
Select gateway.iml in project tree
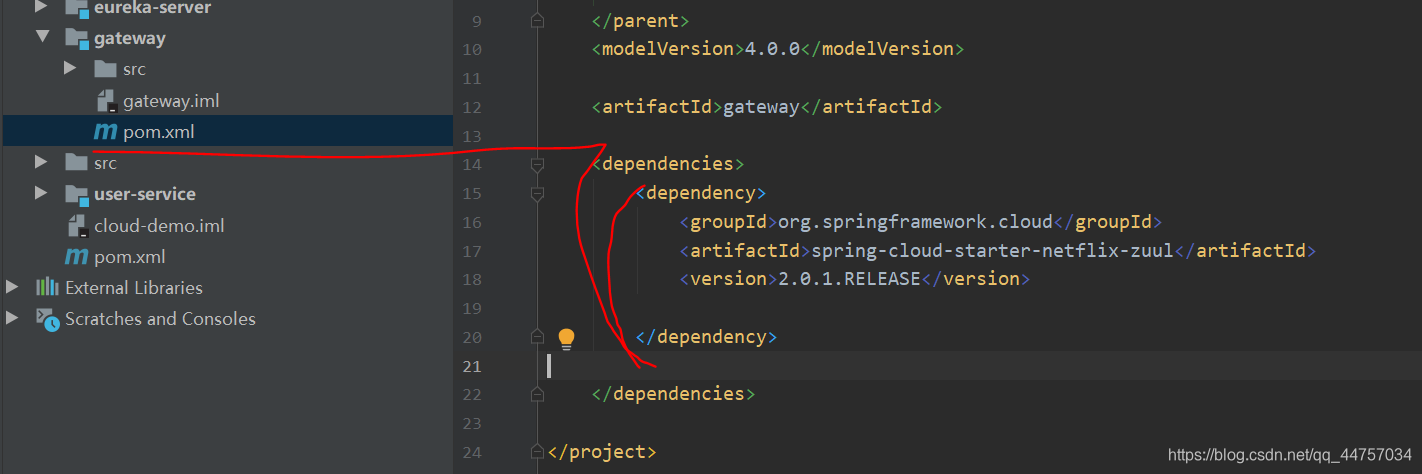171,100
